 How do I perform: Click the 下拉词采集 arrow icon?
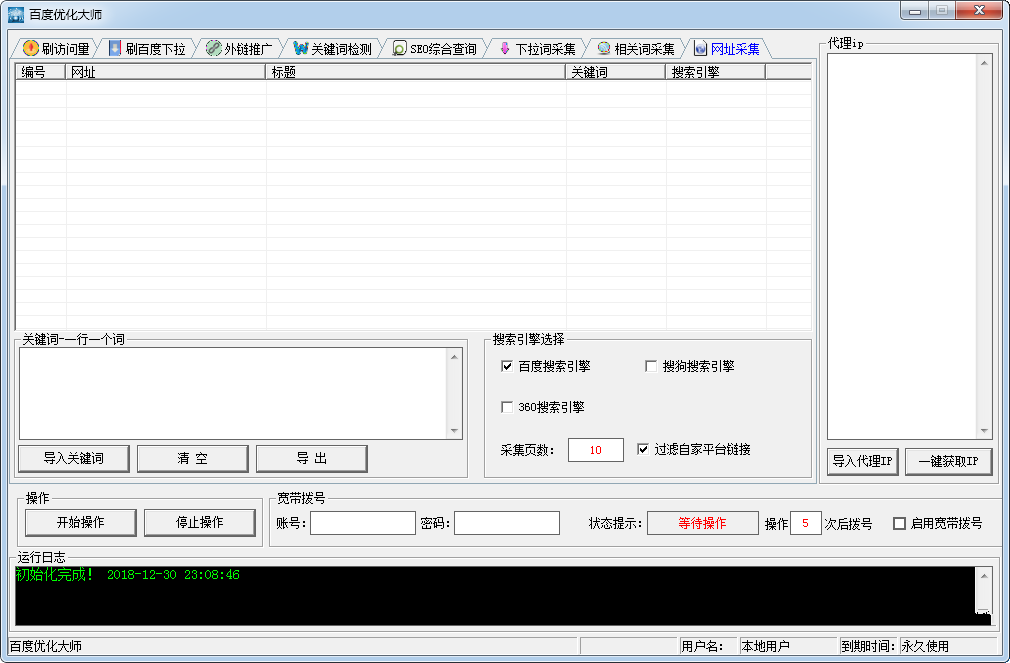[505, 48]
